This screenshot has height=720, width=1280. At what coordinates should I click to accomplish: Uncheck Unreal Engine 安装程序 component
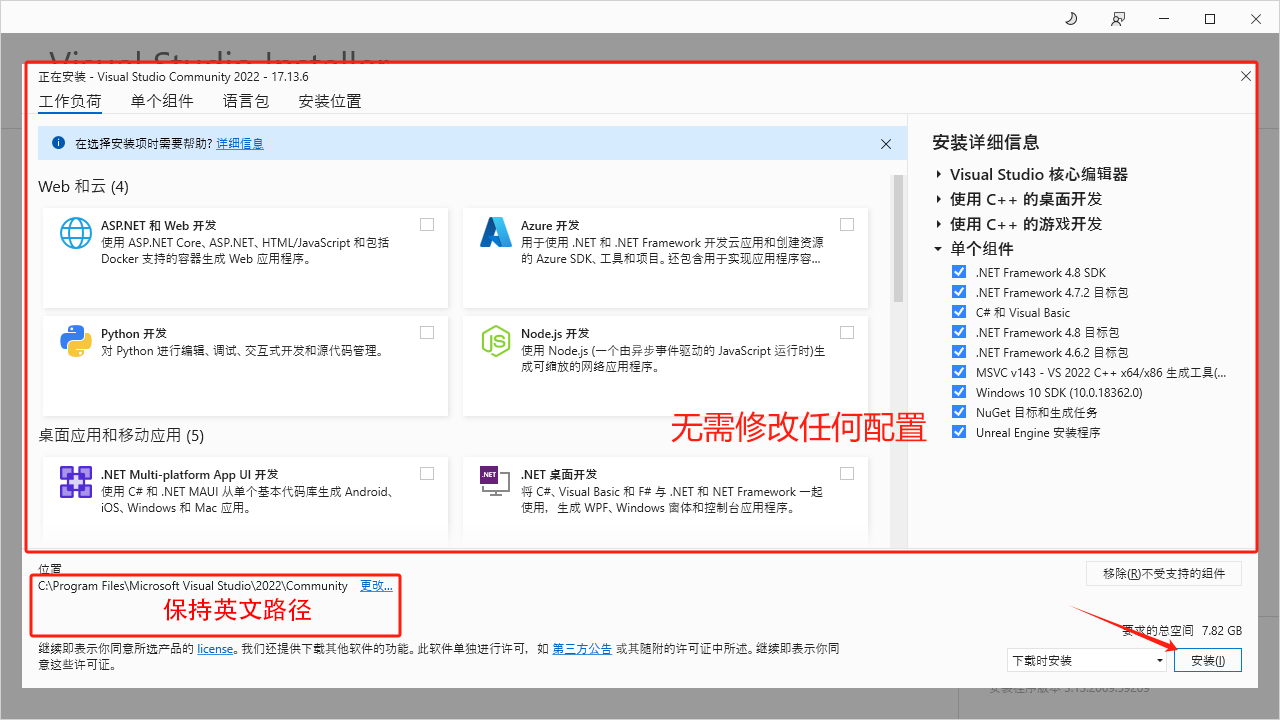[960, 432]
